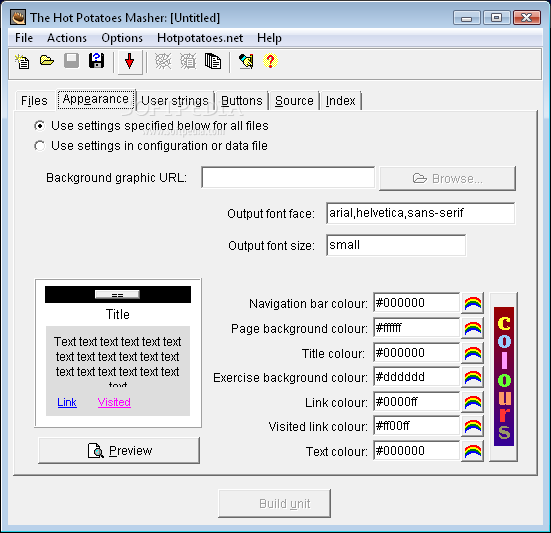Open the Hotpotatoes.net menu
Viewport: 551px width, 533px height.
tap(200, 38)
